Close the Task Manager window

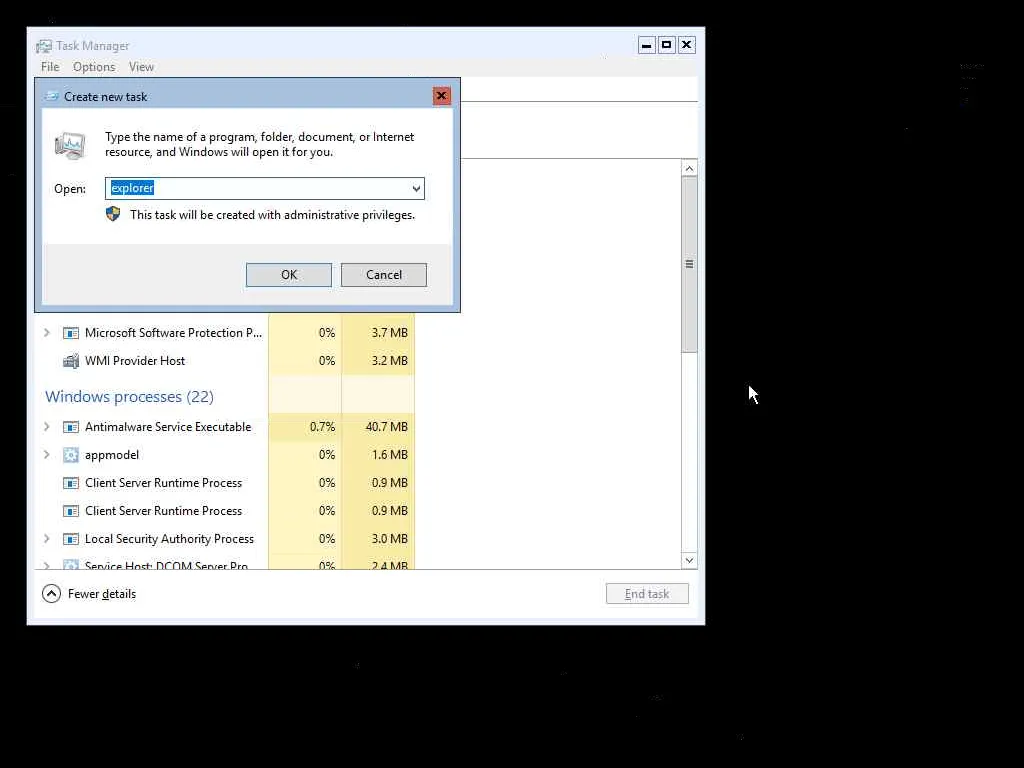coord(686,45)
